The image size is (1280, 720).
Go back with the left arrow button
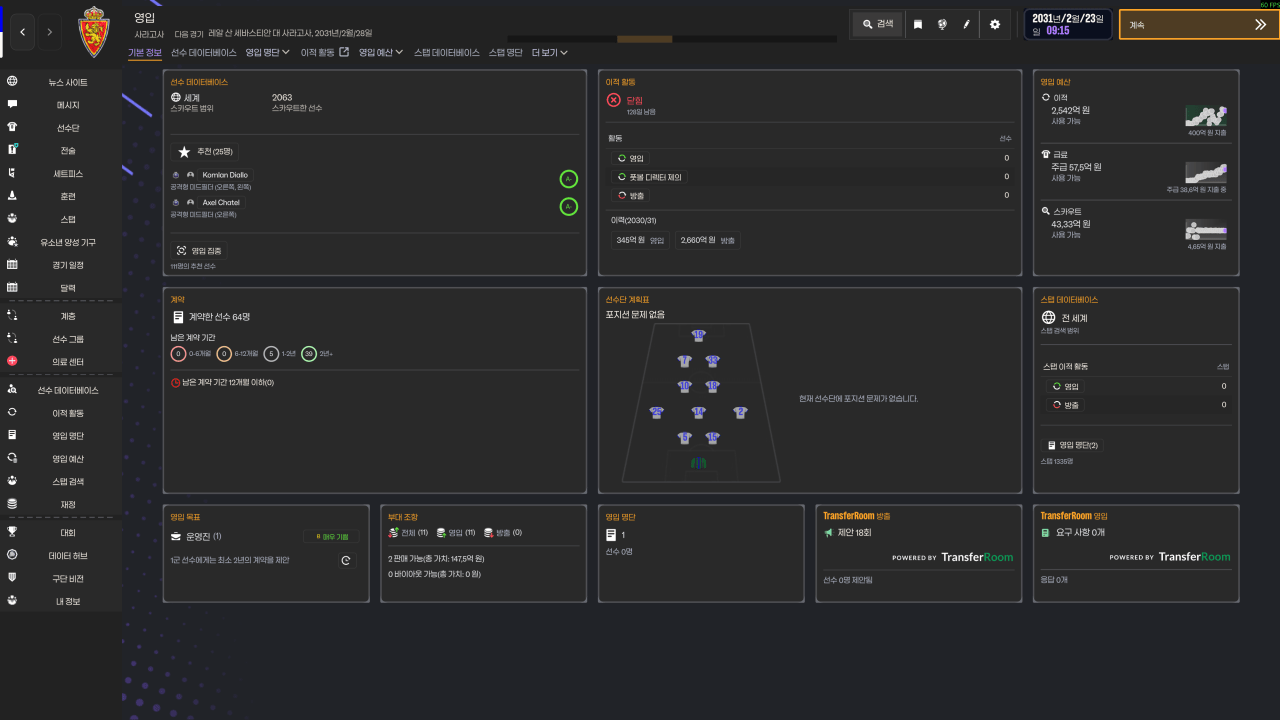click(22, 32)
